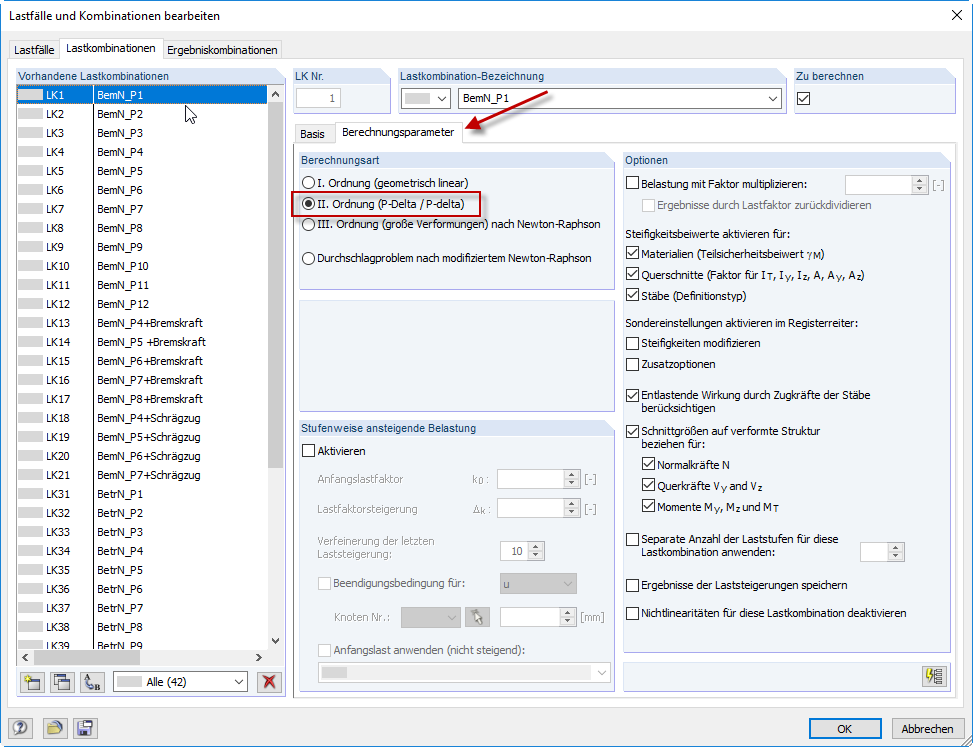973x747 pixels.
Task: Click the horizontal scrollbar right arrow
Action: coord(259,657)
